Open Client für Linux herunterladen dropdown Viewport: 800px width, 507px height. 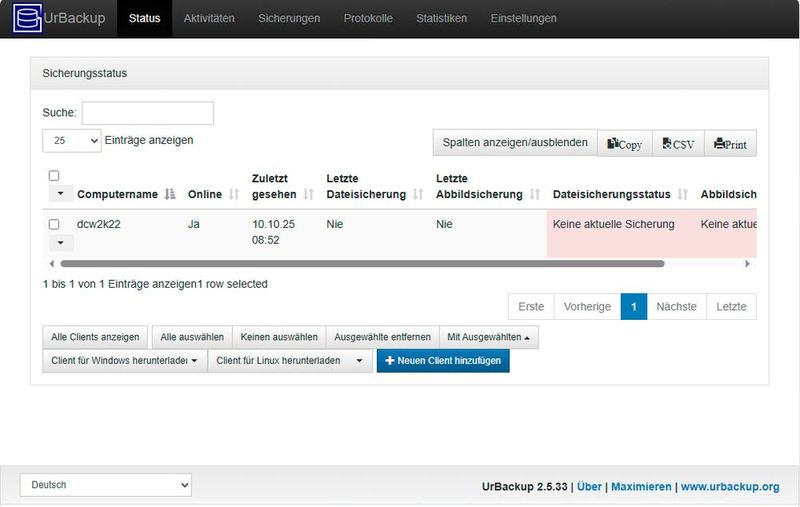(x=290, y=361)
